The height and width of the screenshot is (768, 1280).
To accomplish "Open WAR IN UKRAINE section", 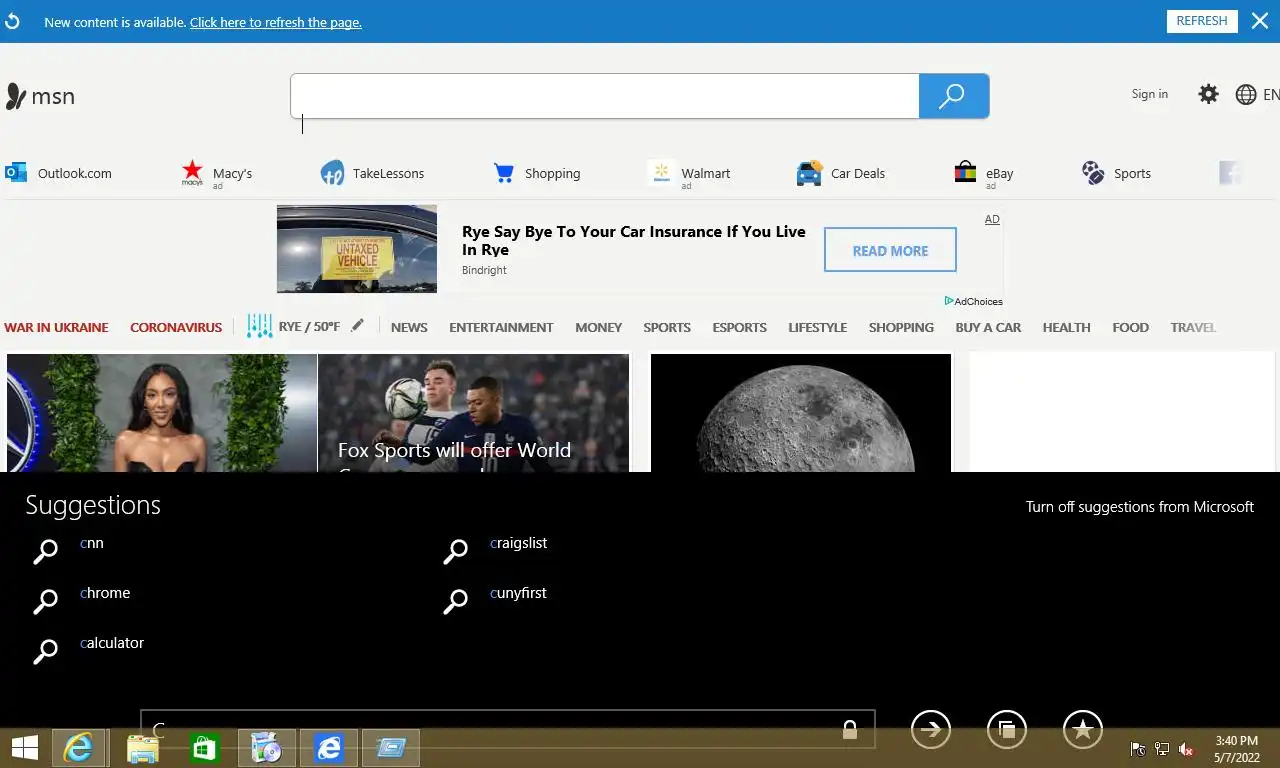I will click(56, 327).
